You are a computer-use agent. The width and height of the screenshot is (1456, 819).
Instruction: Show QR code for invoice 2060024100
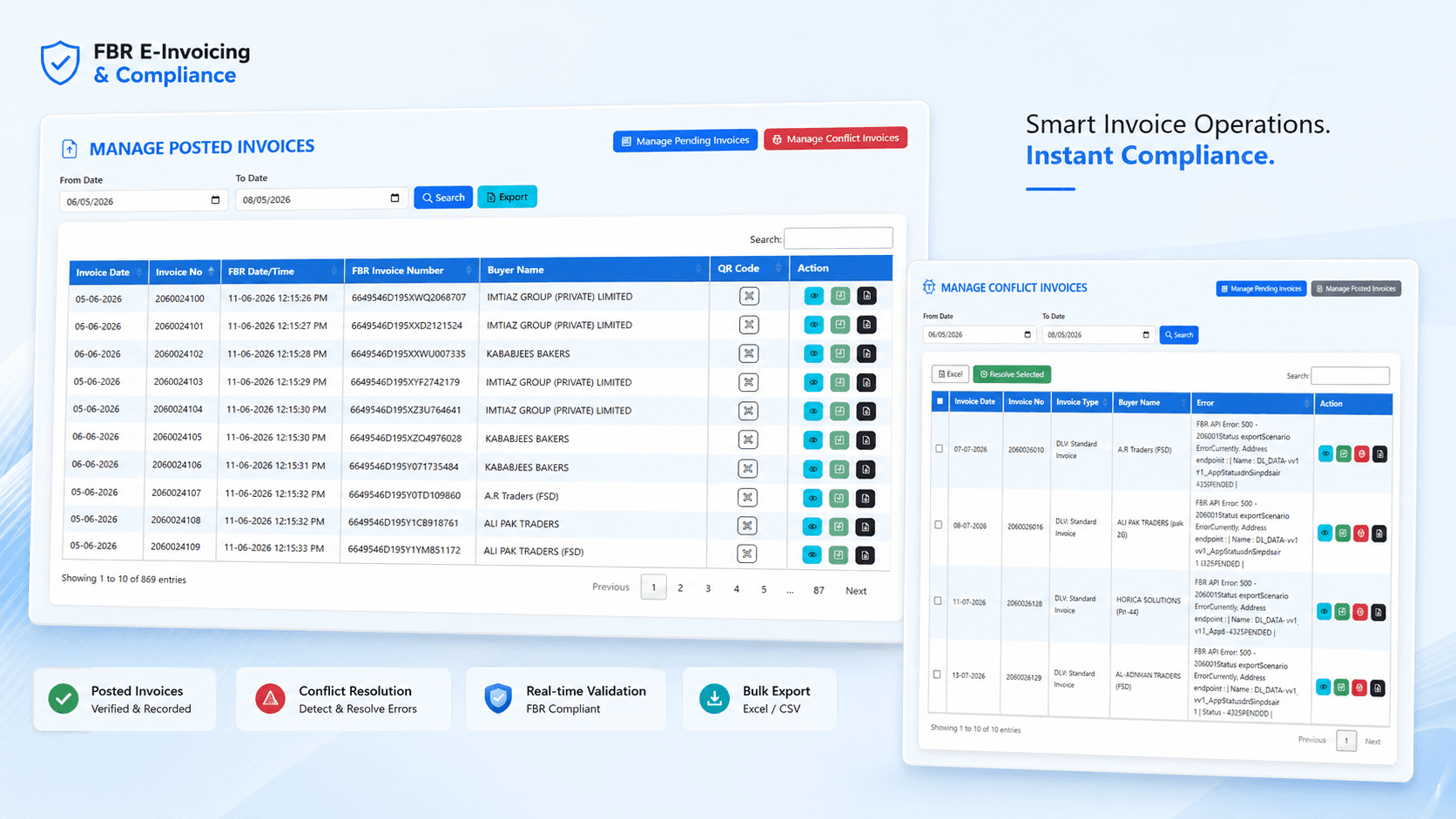[749, 296]
